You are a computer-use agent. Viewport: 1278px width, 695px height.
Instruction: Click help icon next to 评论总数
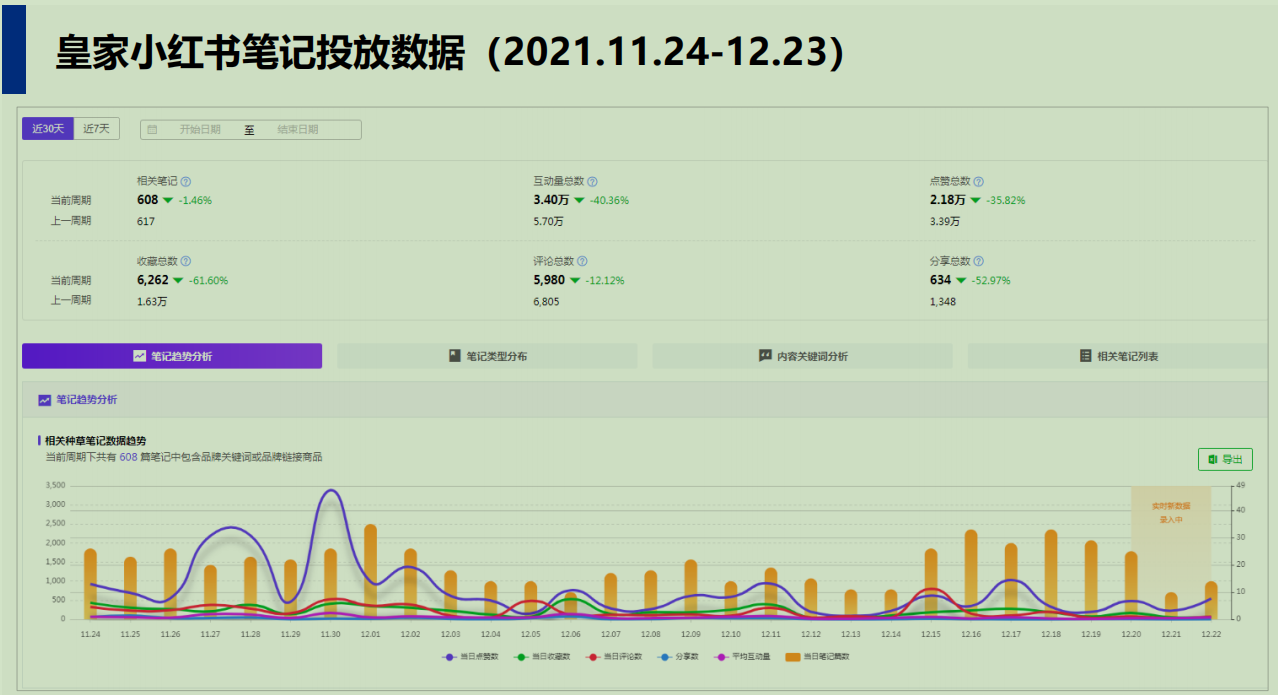582,262
